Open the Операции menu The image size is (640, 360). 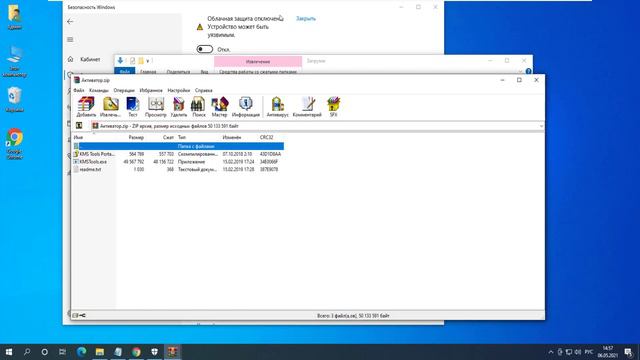click(x=124, y=90)
